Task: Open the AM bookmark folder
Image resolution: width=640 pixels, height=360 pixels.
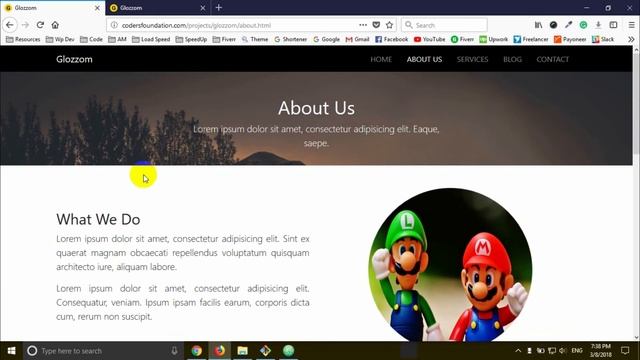Action: tap(118, 39)
